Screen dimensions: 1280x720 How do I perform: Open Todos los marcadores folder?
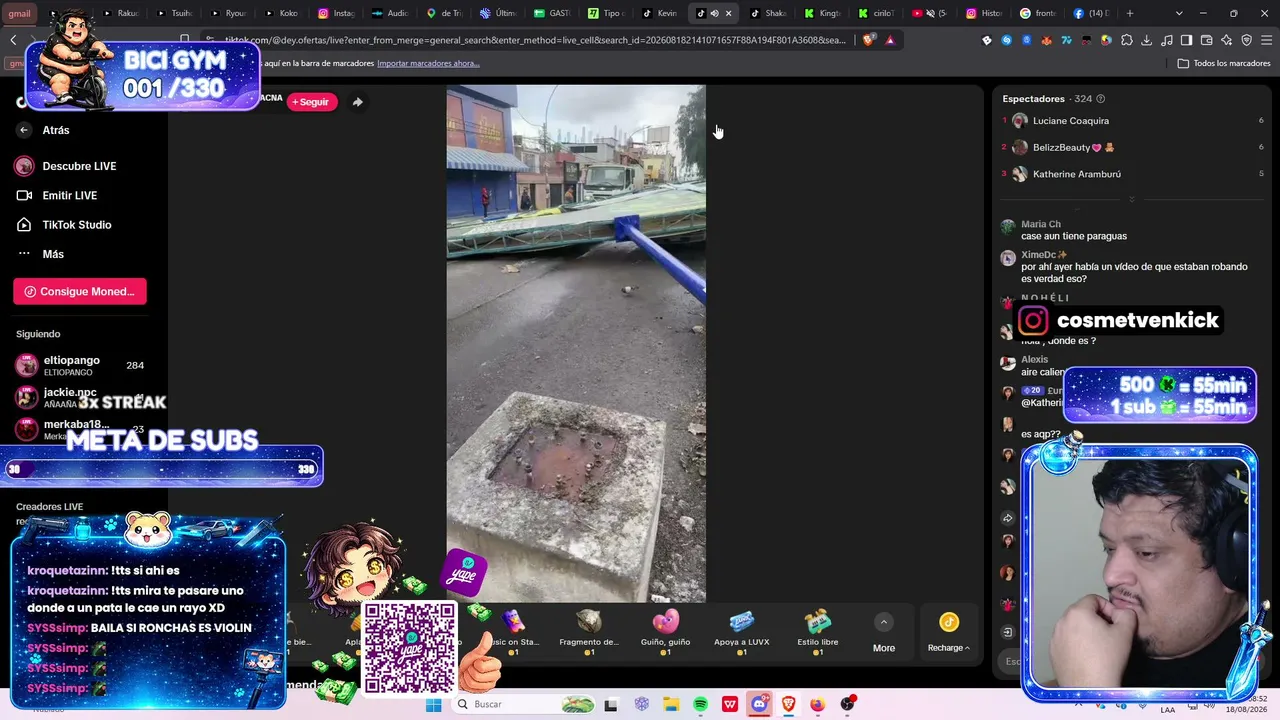coord(1224,63)
